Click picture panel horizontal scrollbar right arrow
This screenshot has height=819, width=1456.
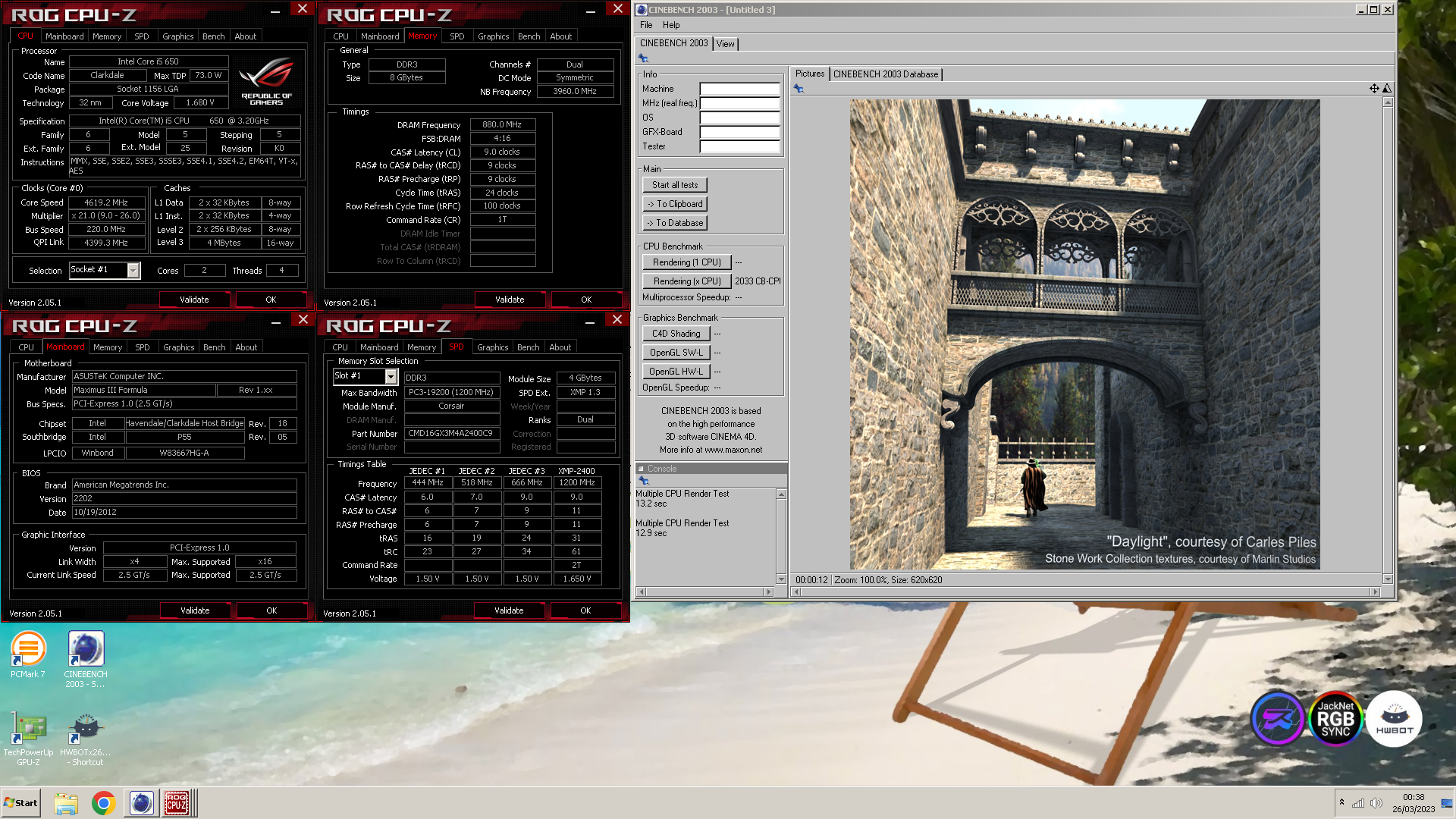(1375, 591)
